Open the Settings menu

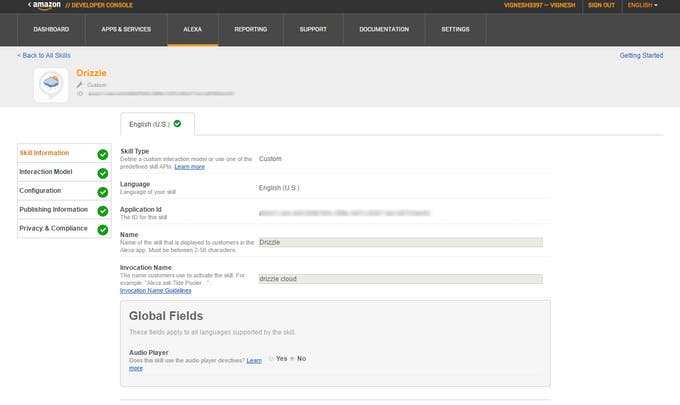tap(455, 29)
